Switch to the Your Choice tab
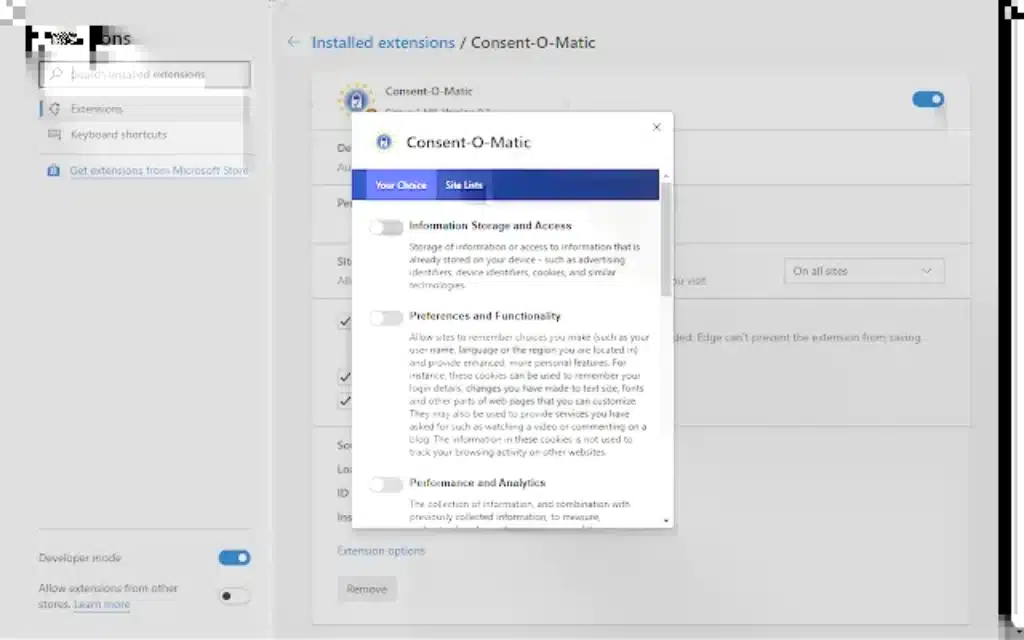 tap(401, 185)
